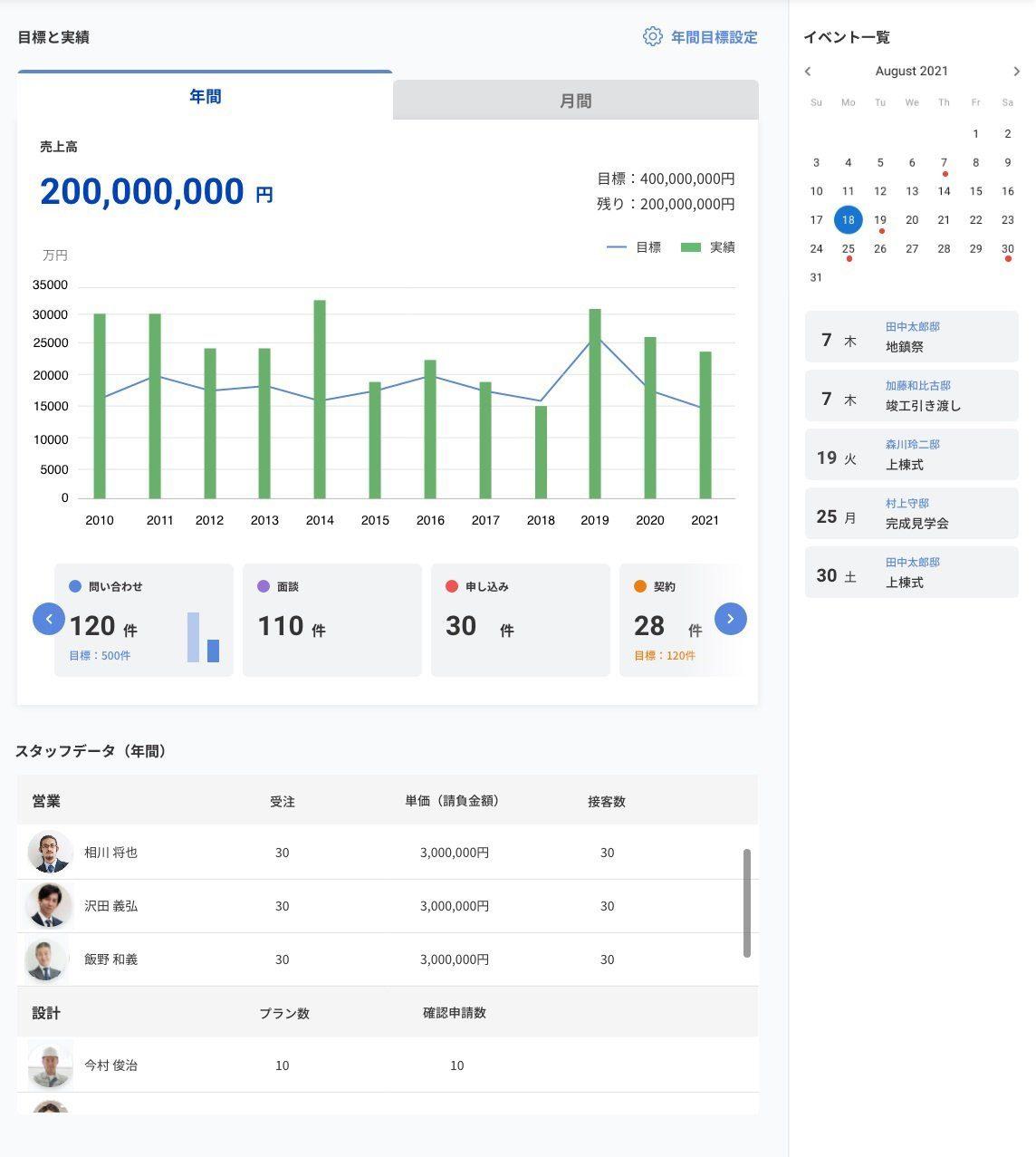The width and height of the screenshot is (1036, 1157).
Task: Click the 2018 green bar in chart
Action: click(541, 452)
